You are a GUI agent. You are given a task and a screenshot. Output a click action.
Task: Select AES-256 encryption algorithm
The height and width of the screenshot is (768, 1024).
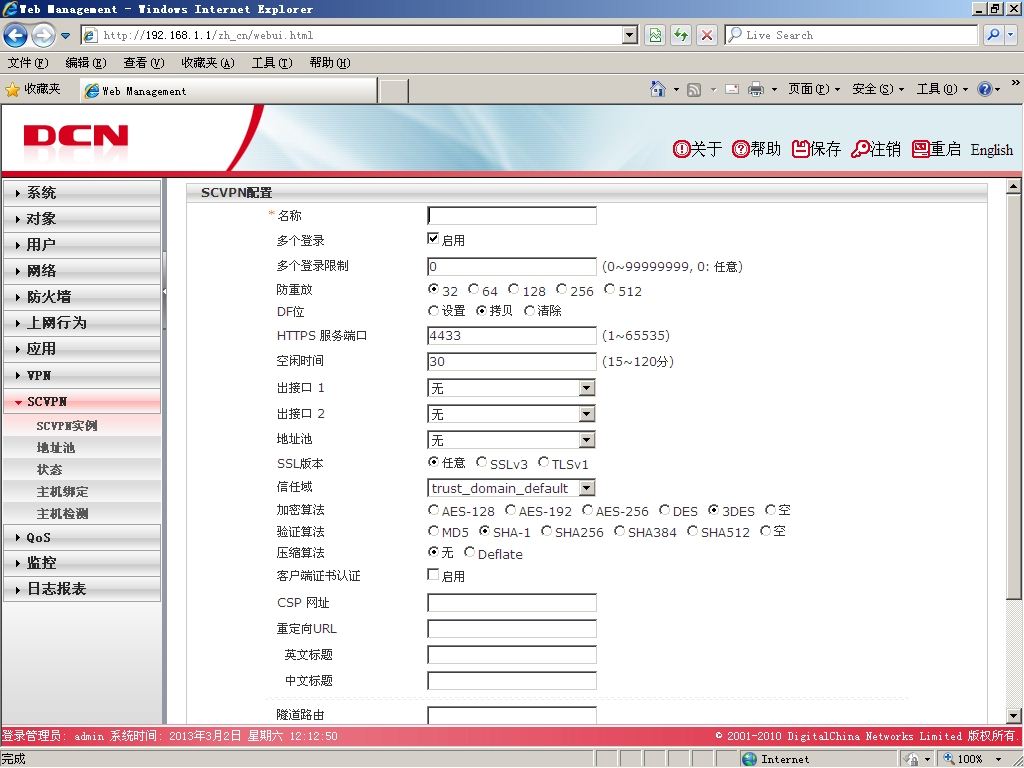(x=587, y=509)
